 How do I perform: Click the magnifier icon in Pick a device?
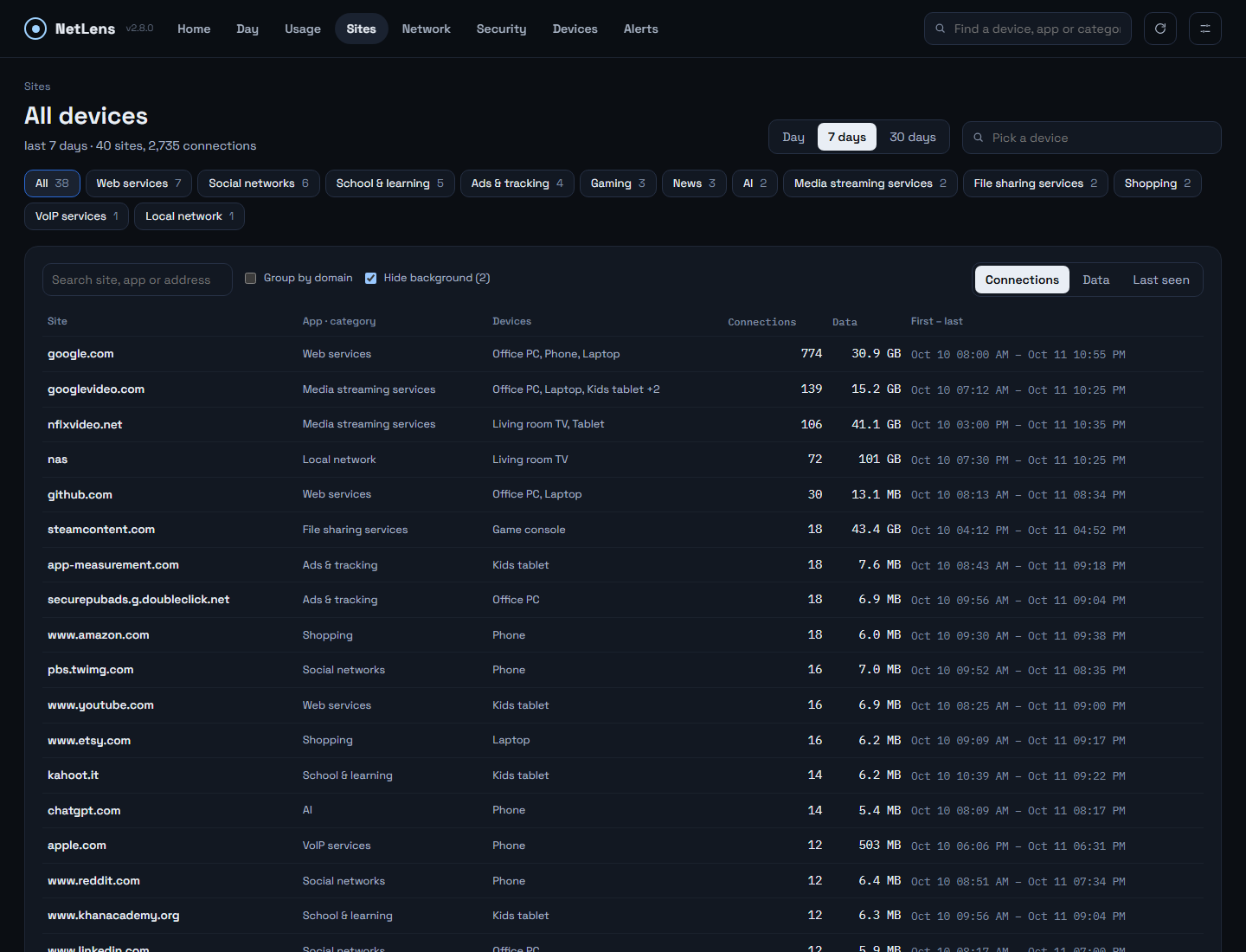pos(979,138)
